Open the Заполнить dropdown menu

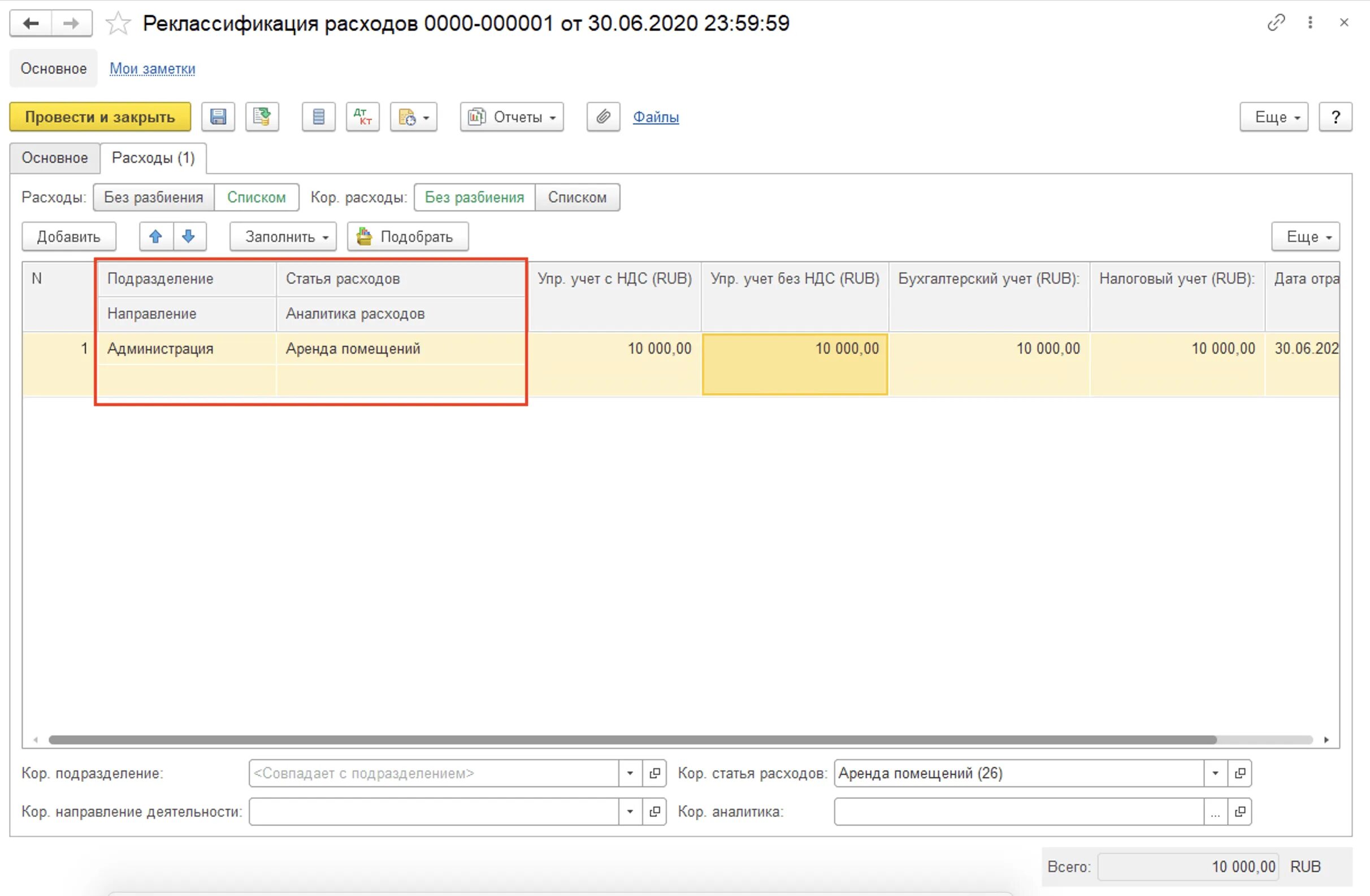coord(283,237)
